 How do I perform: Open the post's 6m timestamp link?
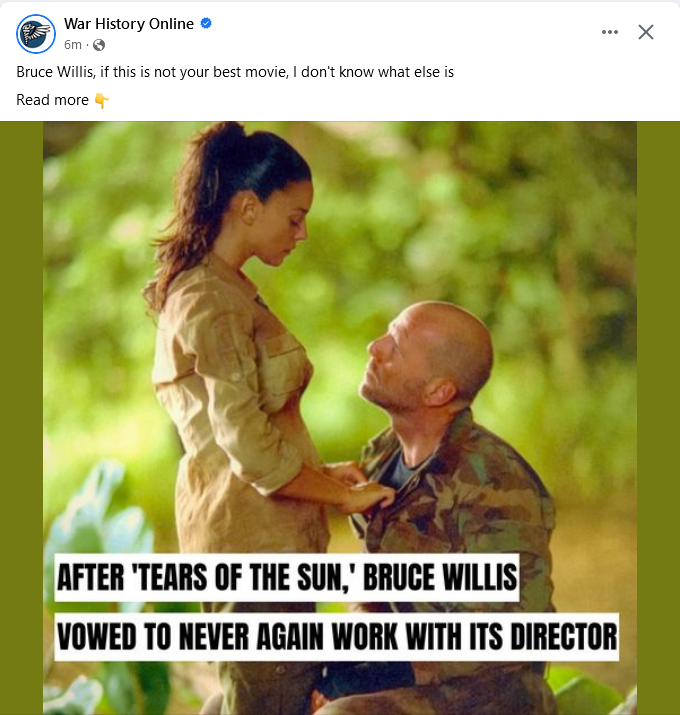tap(72, 45)
